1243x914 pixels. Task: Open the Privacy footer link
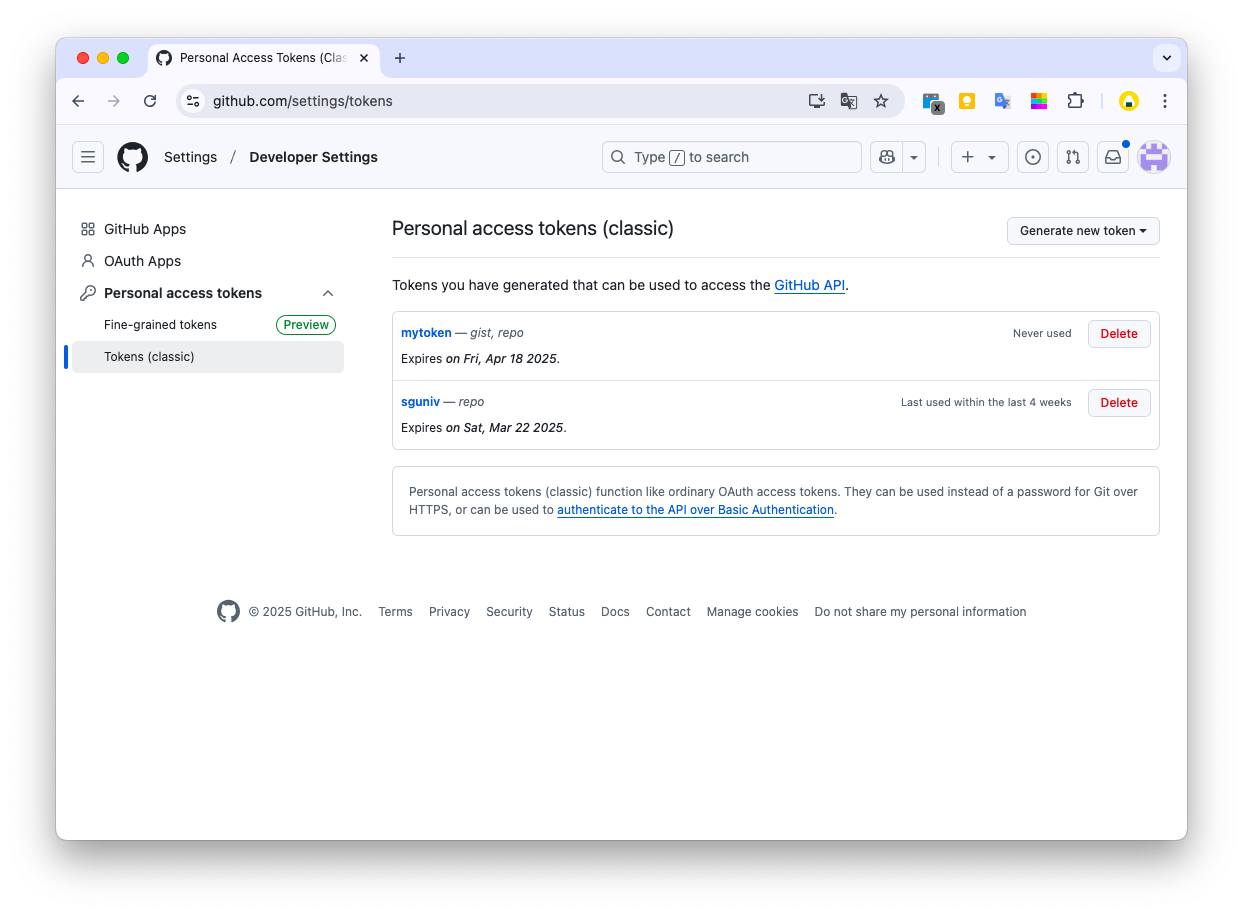[449, 612]
